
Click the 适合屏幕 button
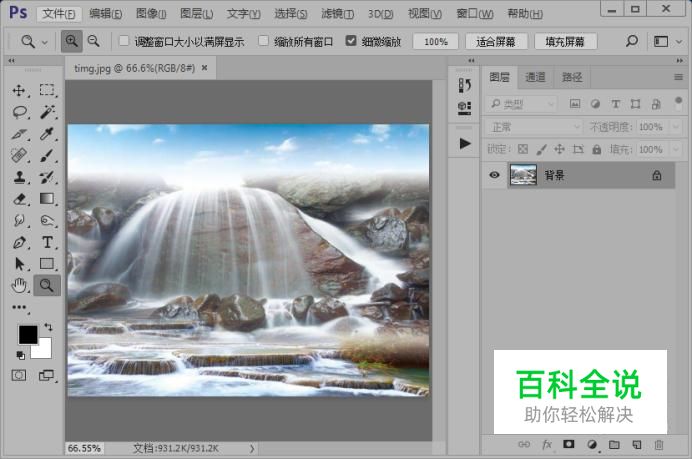(496, 42)
